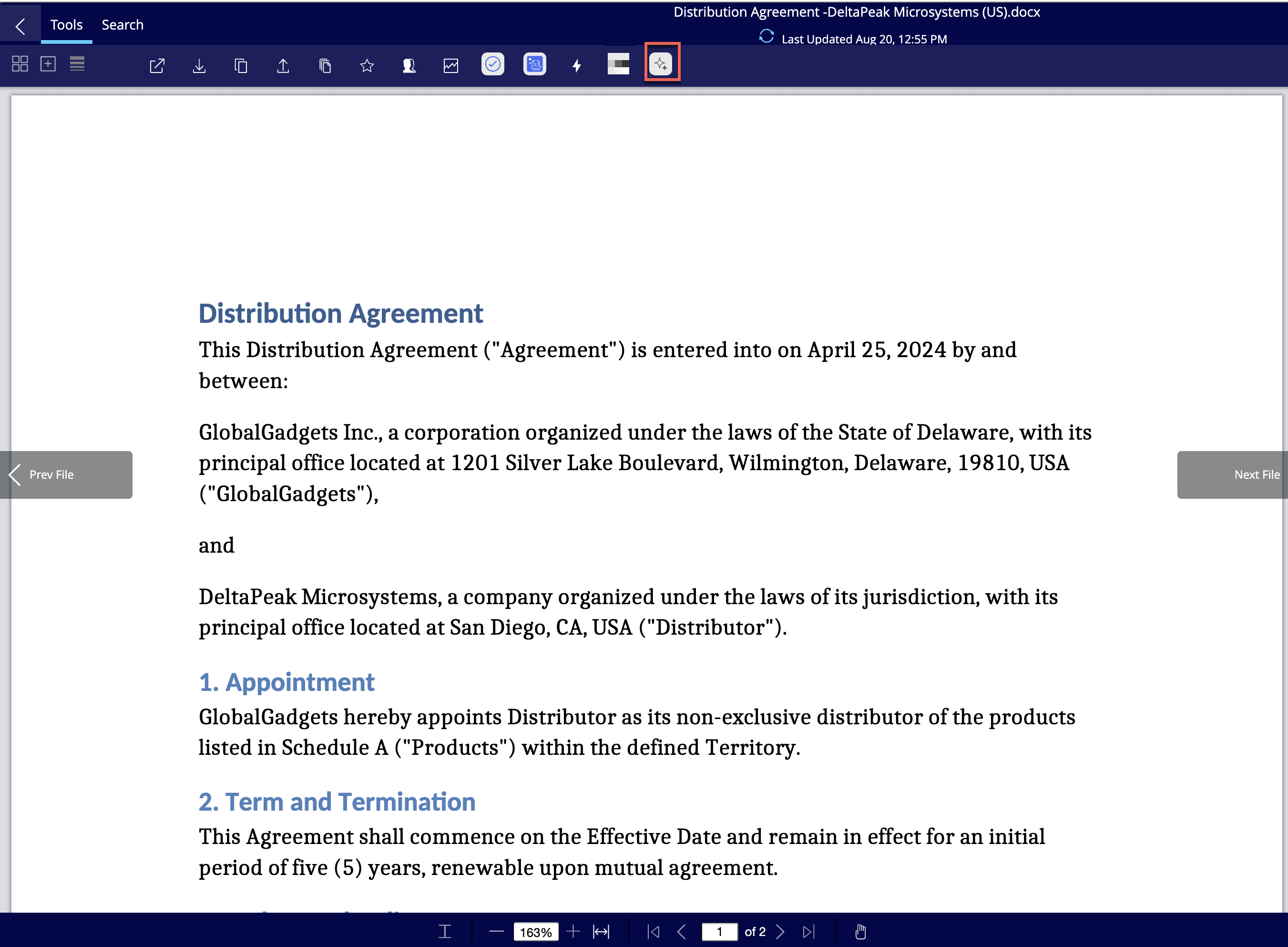Toggle the blue document compare button

click(534, 64)
